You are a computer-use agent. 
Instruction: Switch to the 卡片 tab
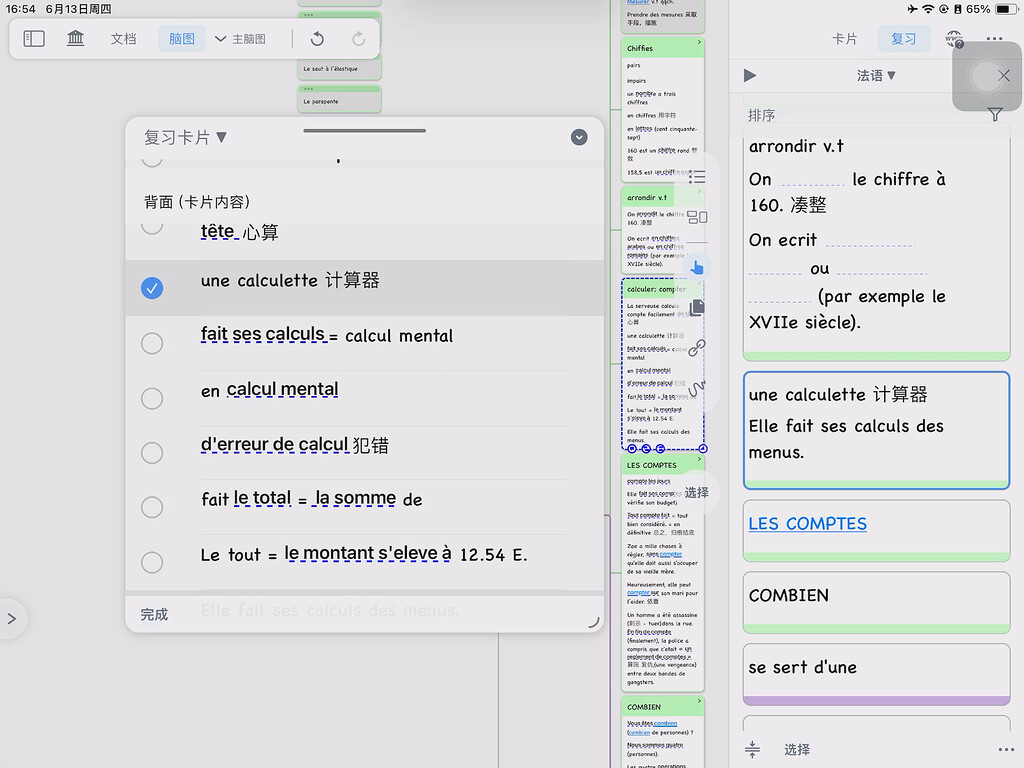[x=845, y=39]
